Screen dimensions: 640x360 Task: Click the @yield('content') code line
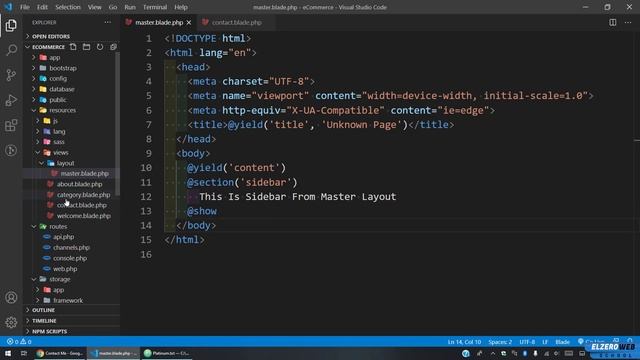click(x=236, y=168)
